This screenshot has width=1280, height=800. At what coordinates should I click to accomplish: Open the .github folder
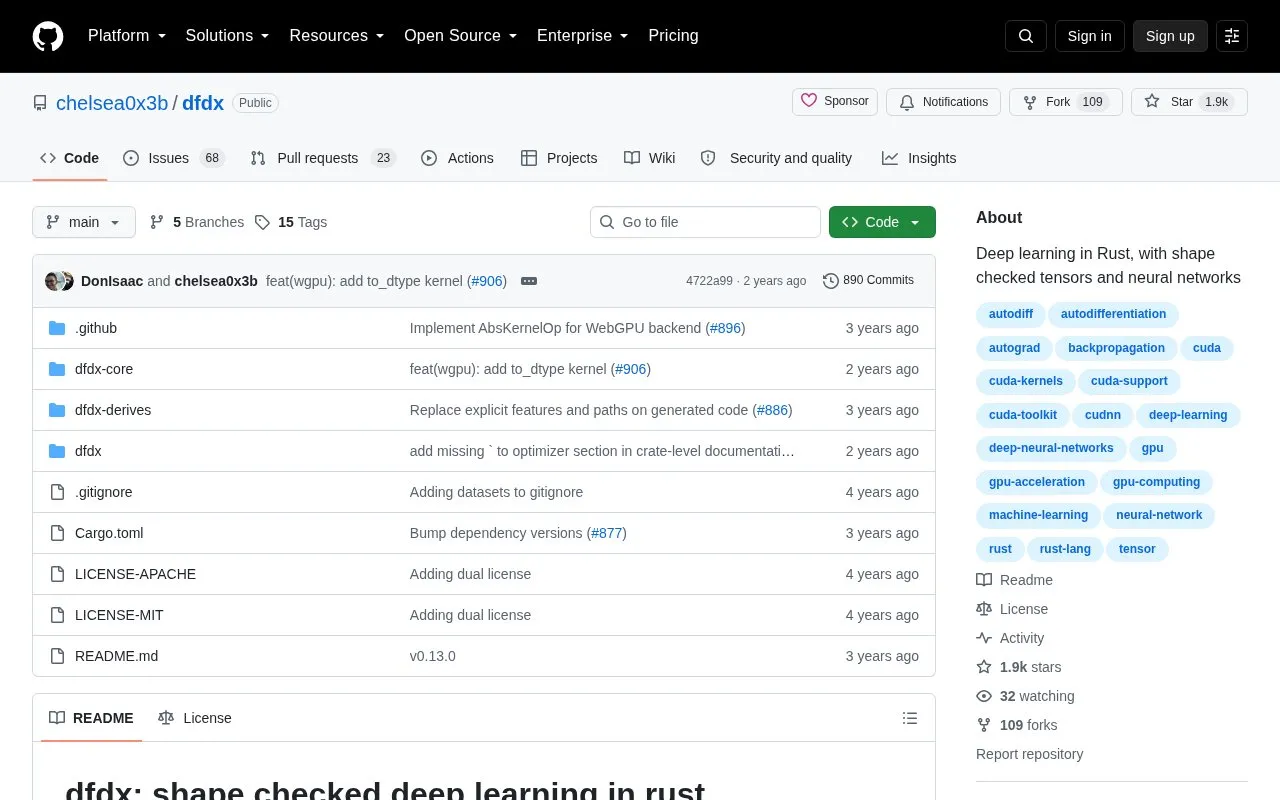click(96, 328)
